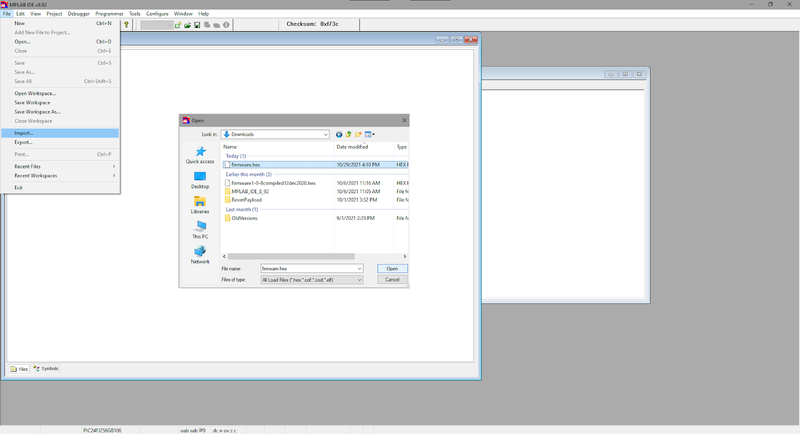Viewport: 800px width, 434px height.
Task: Click the Save Workspace disk toolbar icon
Action: coord(197,24)
